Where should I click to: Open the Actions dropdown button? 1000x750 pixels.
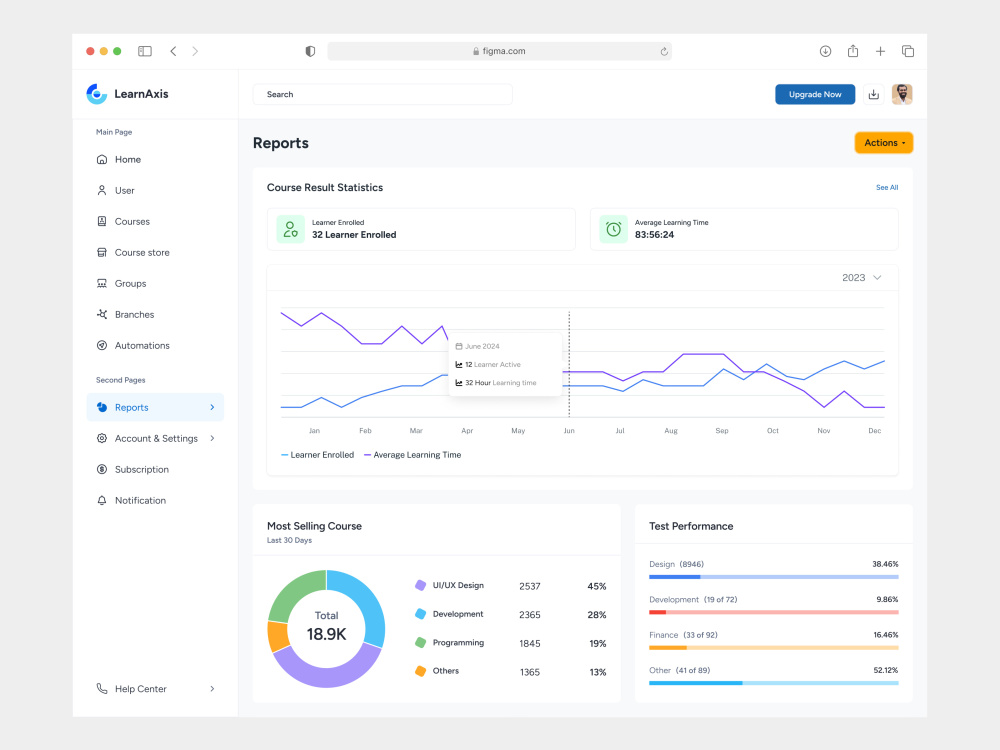[x=884, y=143]
